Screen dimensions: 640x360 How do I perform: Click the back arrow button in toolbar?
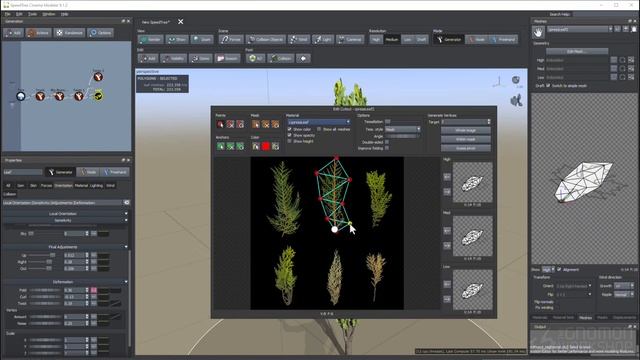303,58
